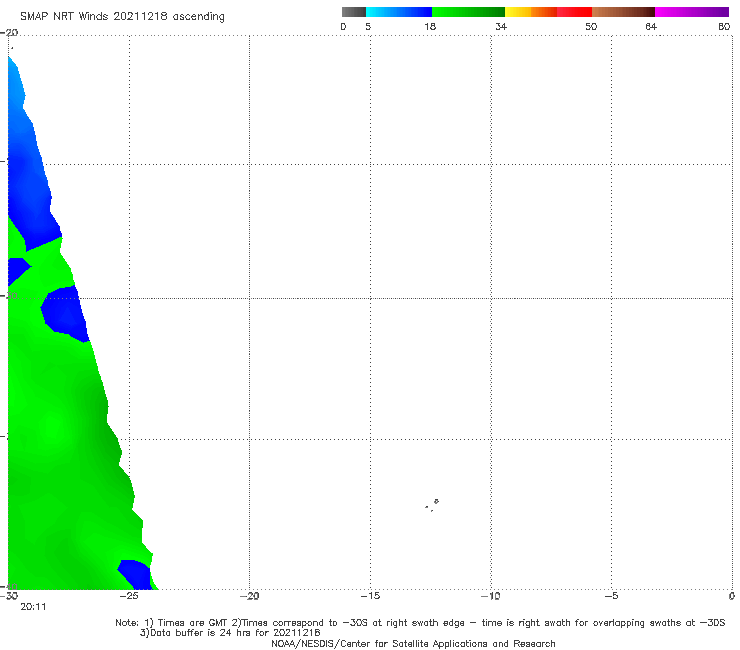Click the note '3)Data buffer is 24 hrs'
This screenshot has height=650, width=740.
pyautogui.click(x=230, y=633)
